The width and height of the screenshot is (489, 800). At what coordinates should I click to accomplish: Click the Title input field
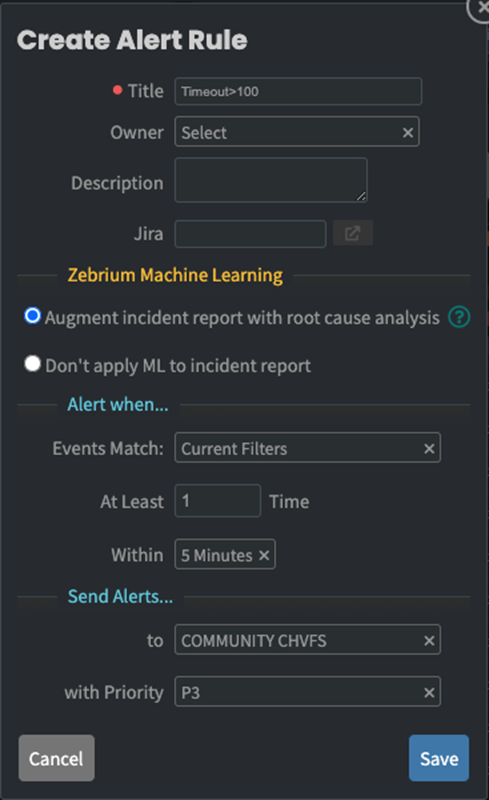pyautogui.click(x=298, y=91)
